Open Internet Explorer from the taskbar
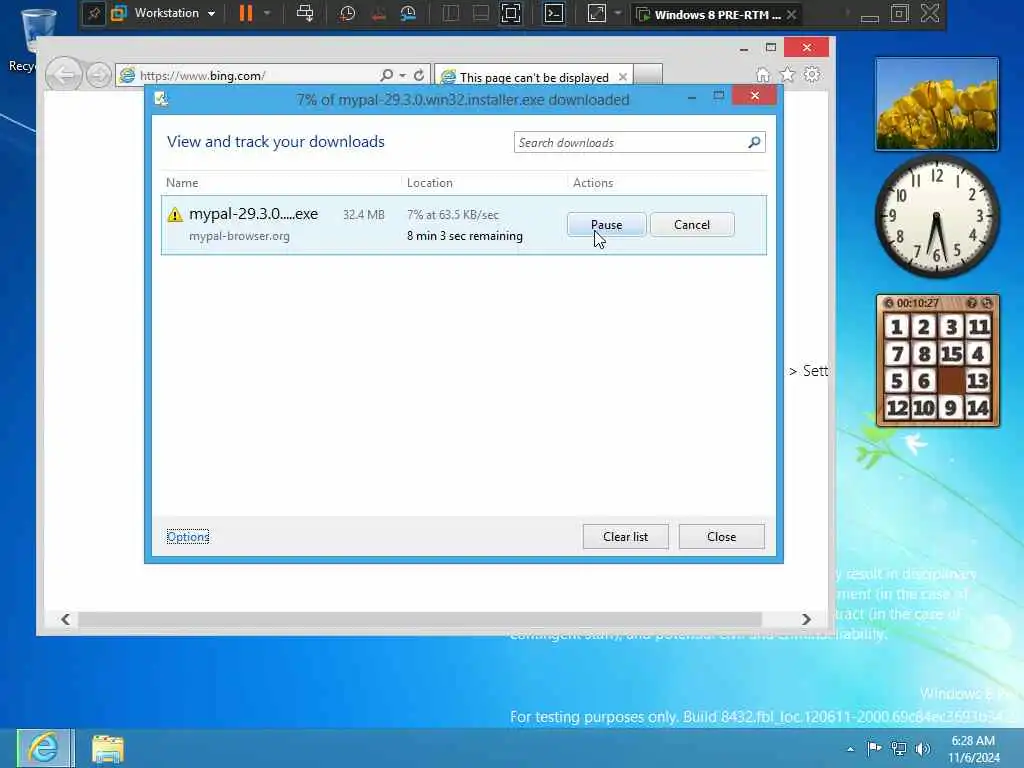The height and width of the screenshot is (768, 1024). pos(44,748)
